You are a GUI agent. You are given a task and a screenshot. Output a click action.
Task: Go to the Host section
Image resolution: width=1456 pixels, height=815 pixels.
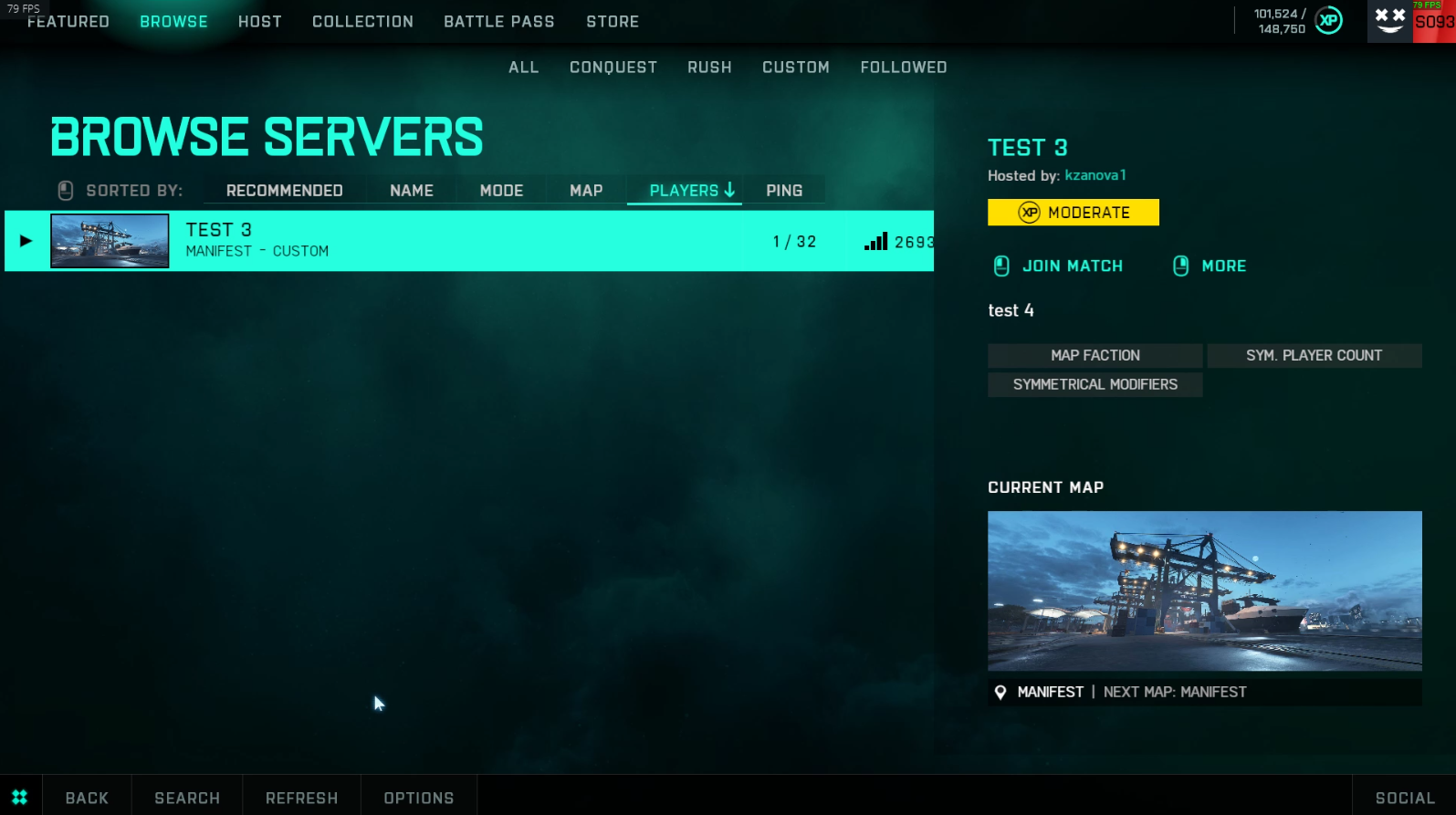260,21
